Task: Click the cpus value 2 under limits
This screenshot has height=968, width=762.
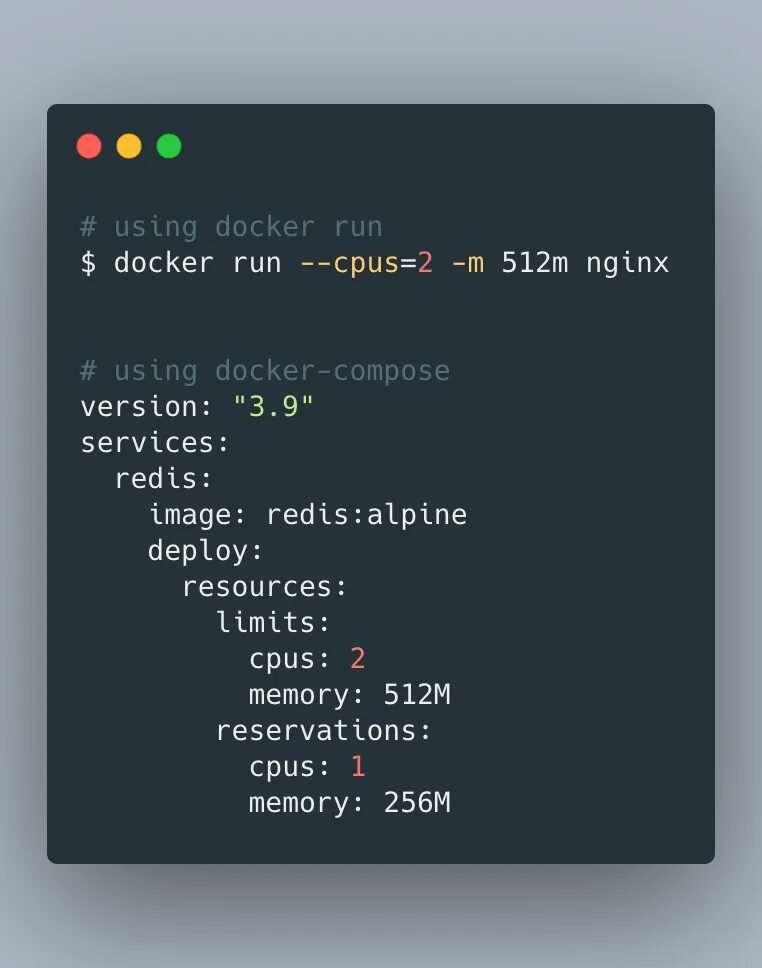Action: point(358,659)
